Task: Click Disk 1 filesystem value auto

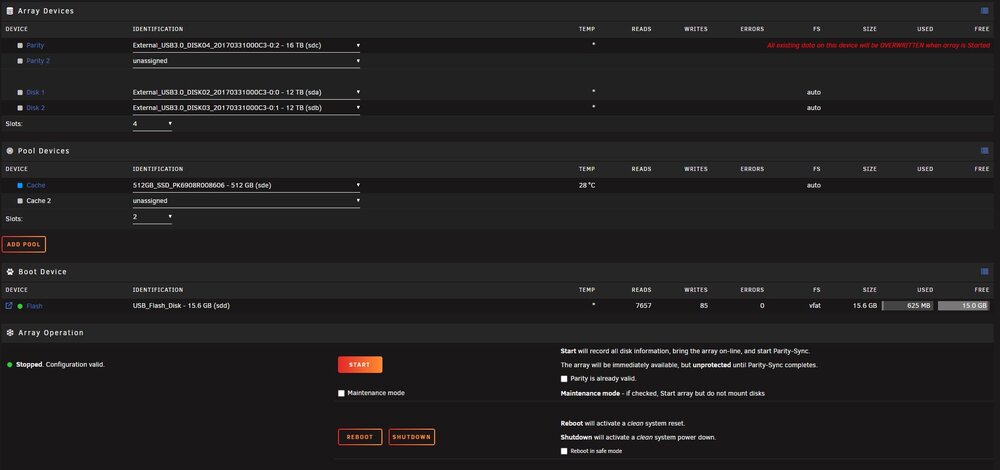Action: click(x=814, y=92)
